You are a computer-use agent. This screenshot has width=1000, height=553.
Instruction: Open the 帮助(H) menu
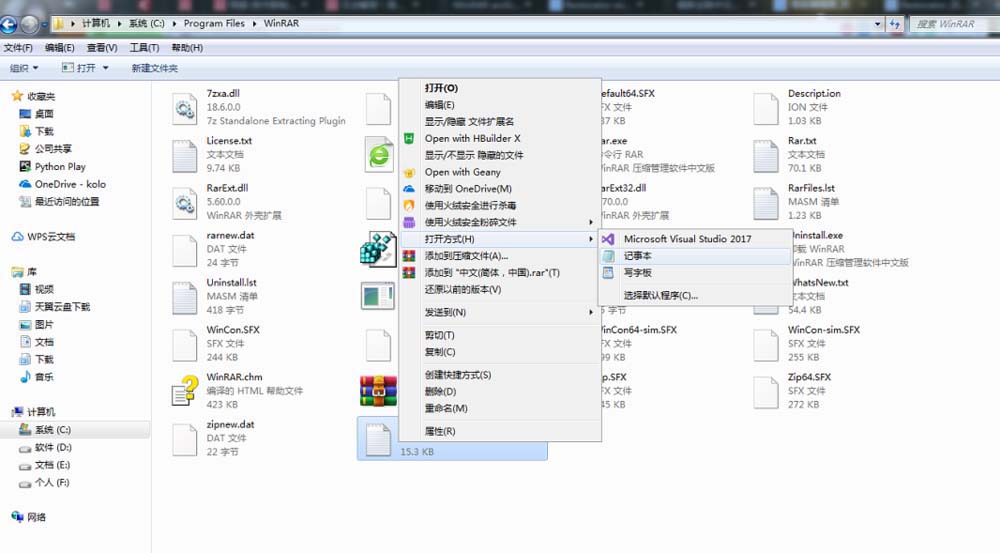tap(187, 48)
